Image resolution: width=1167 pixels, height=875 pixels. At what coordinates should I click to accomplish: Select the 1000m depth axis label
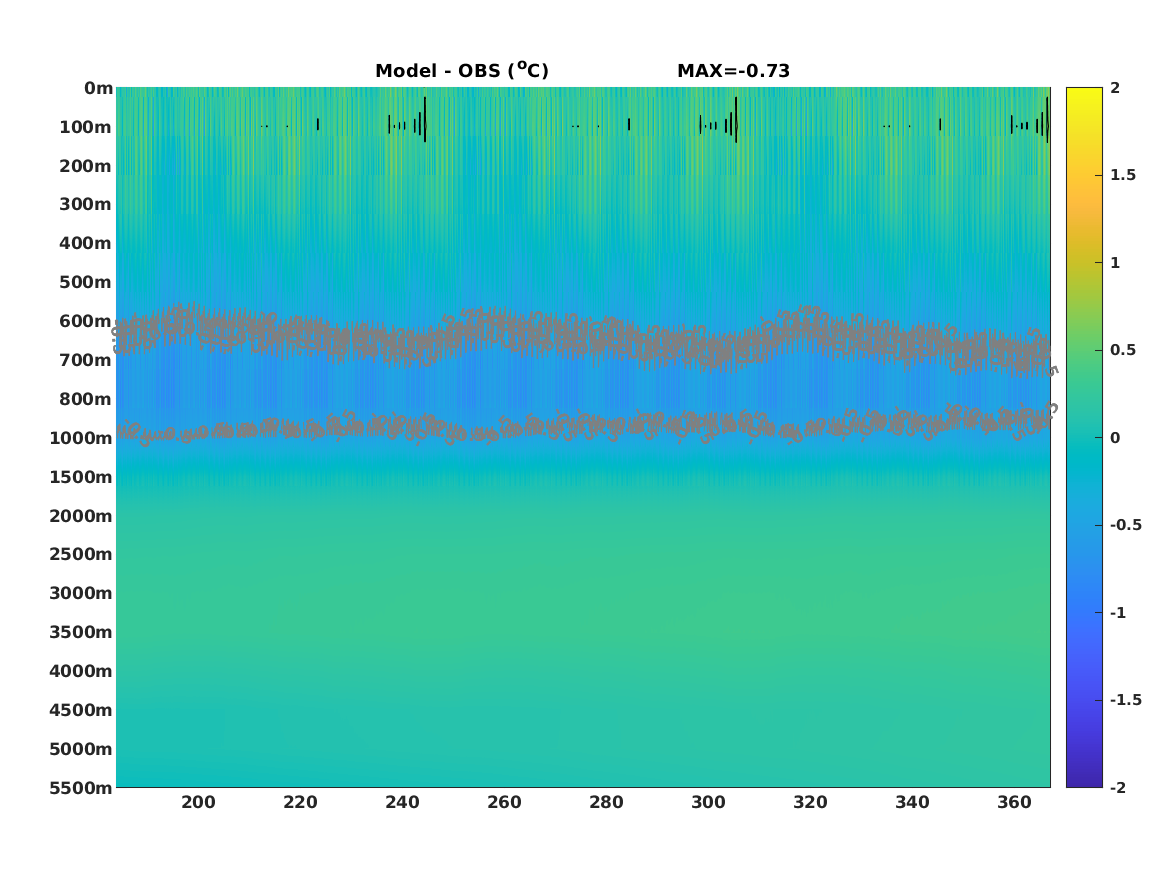click(x=80, y=438)
